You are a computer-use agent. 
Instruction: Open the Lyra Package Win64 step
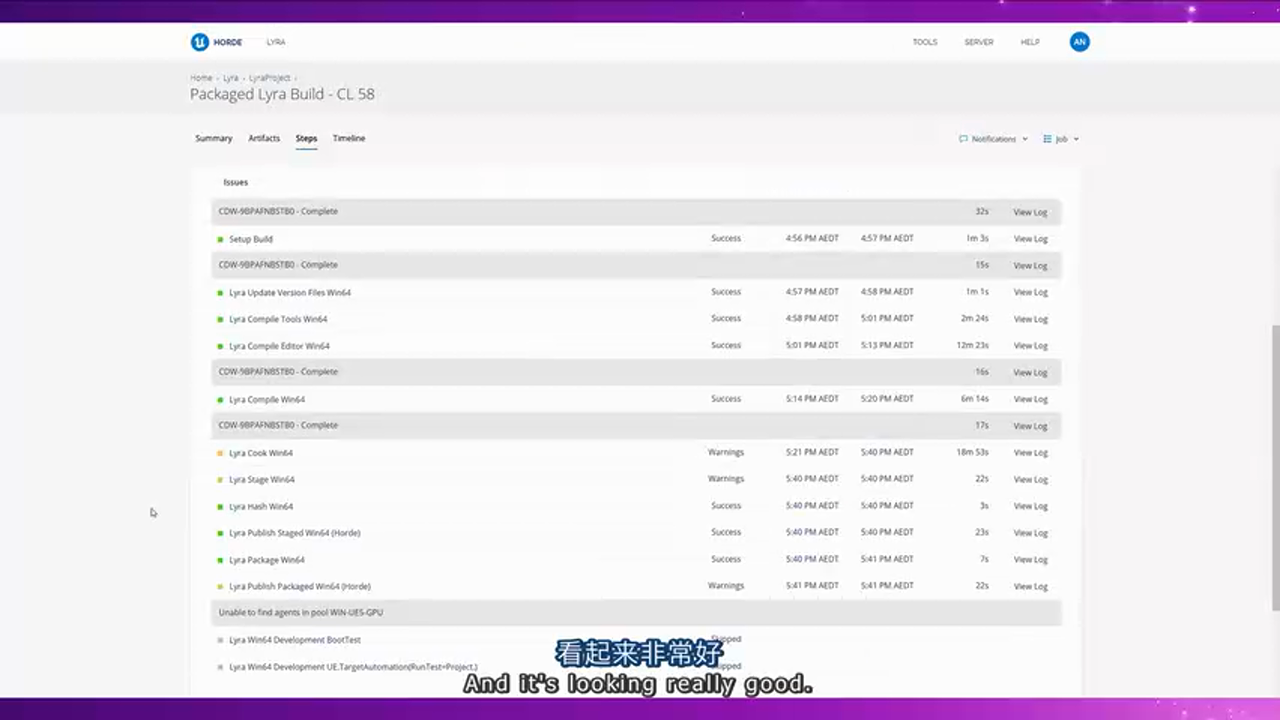(x=266, y=560)
